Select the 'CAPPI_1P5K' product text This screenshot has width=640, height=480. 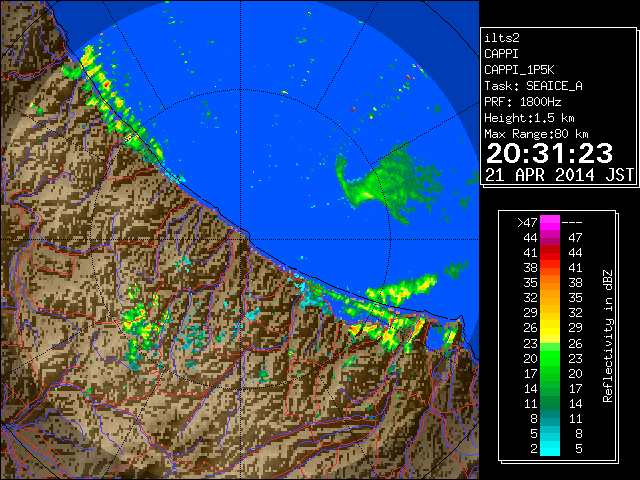[519, 70]
